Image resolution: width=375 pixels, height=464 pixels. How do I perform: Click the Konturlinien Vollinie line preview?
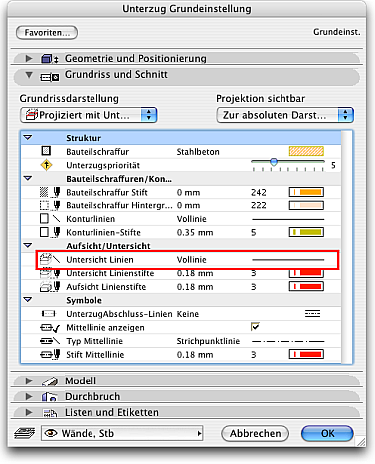click(288, 219)
